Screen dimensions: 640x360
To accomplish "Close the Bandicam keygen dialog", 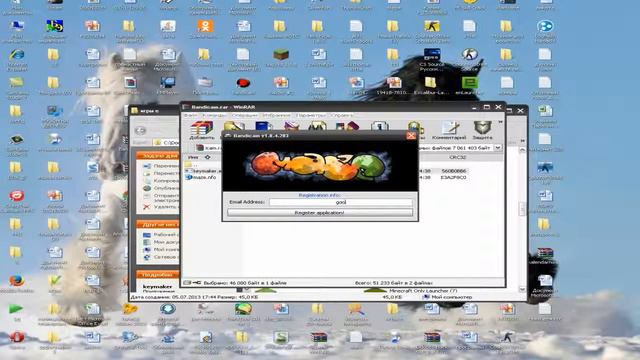I will click(411, 136).
